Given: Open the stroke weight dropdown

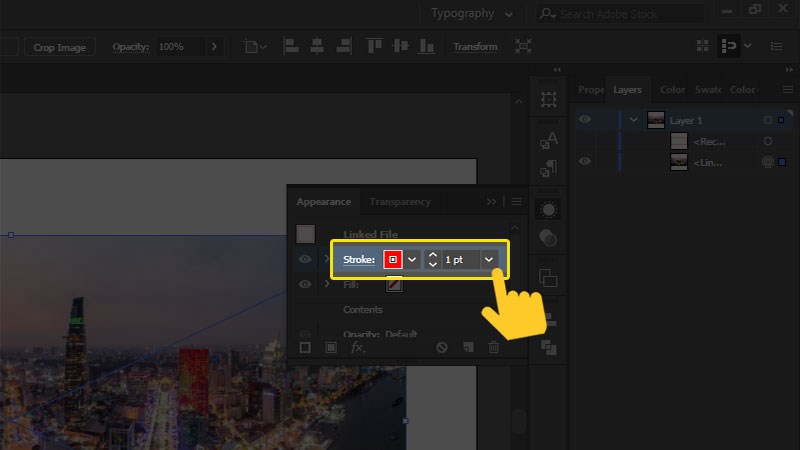Looking at the screenshot, I should pos(489,259).
